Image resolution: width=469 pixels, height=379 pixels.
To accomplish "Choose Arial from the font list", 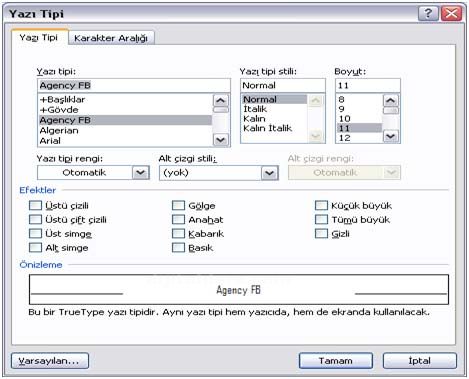I will pos(125,141).
